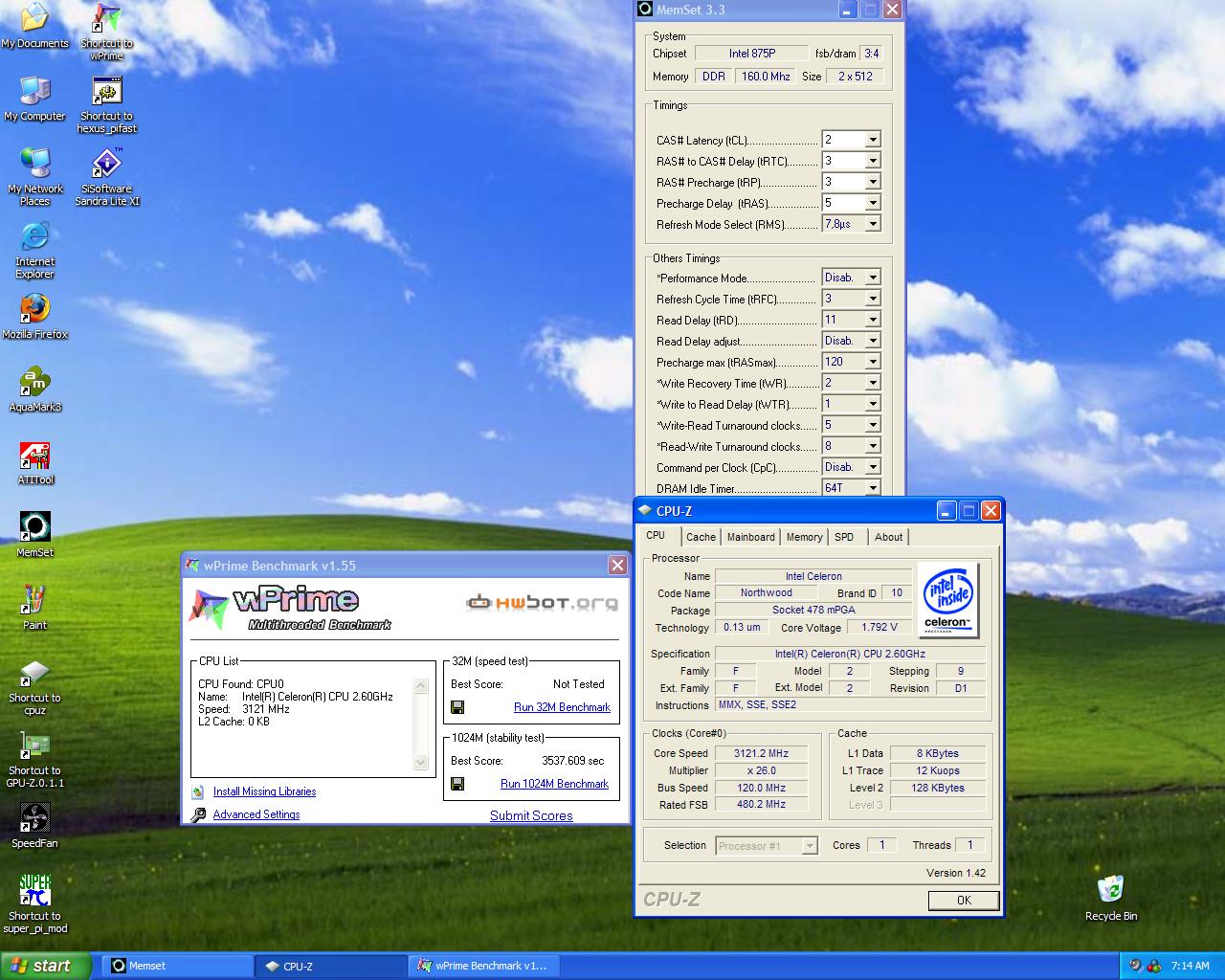Activate wPrime Benchmark taskbar button
The image size is (1225, 980).
pos(483,966)
